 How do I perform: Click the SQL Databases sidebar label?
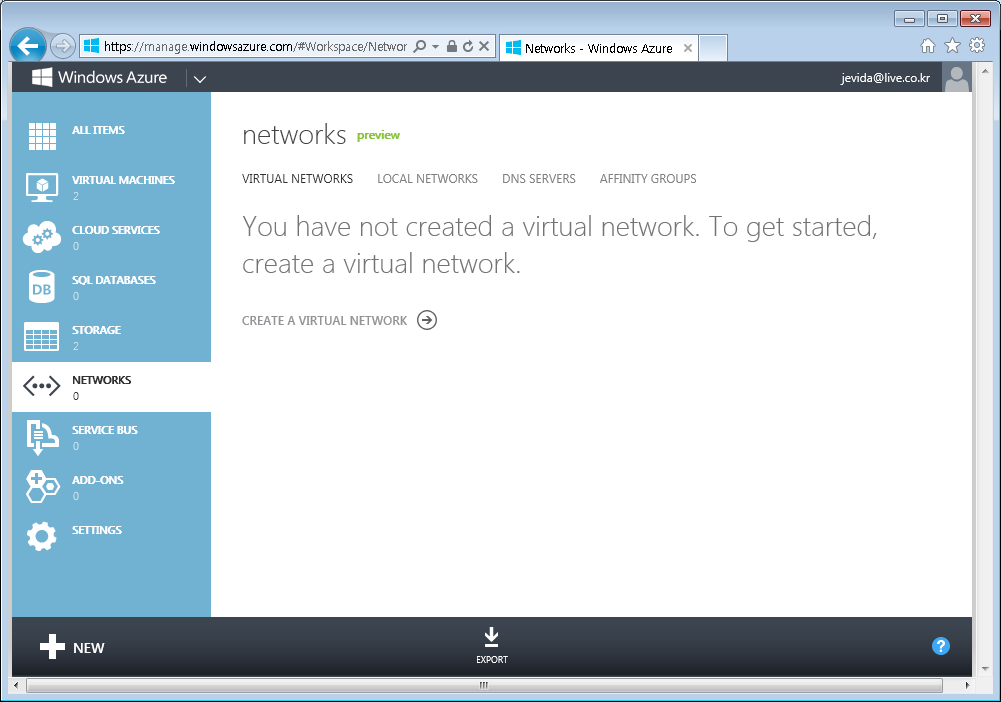coord(114,280)
